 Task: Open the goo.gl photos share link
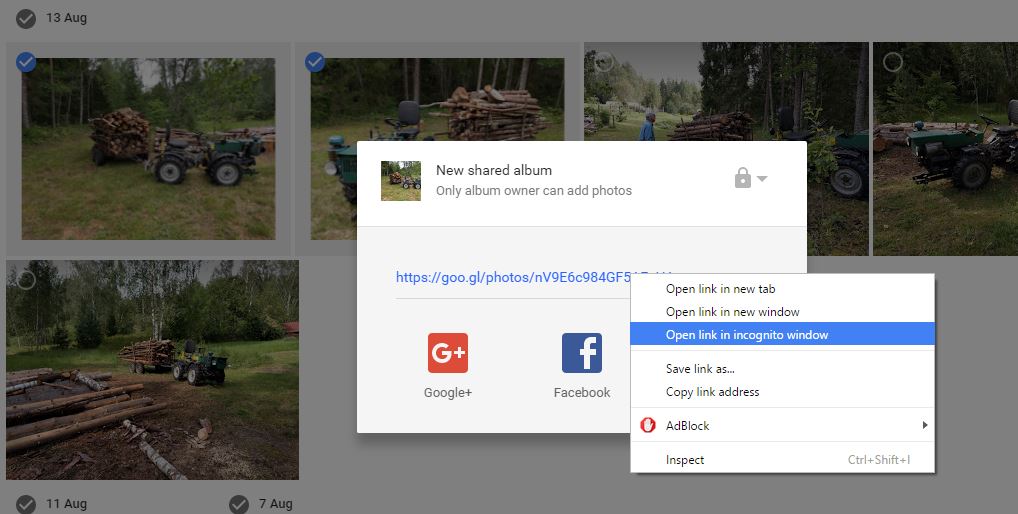tap(513, 277)
